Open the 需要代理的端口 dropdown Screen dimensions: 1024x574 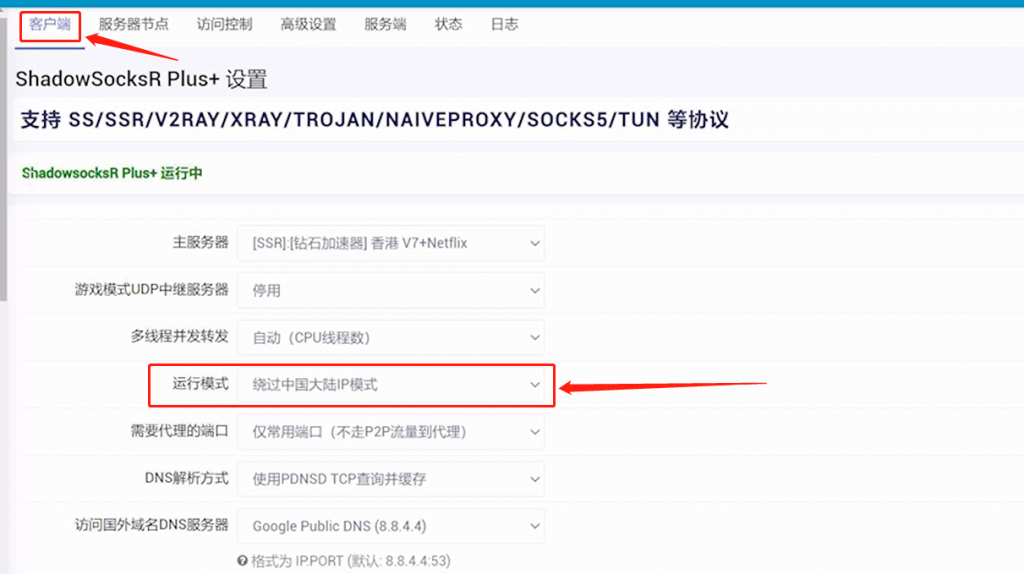[x=391, y=432]
